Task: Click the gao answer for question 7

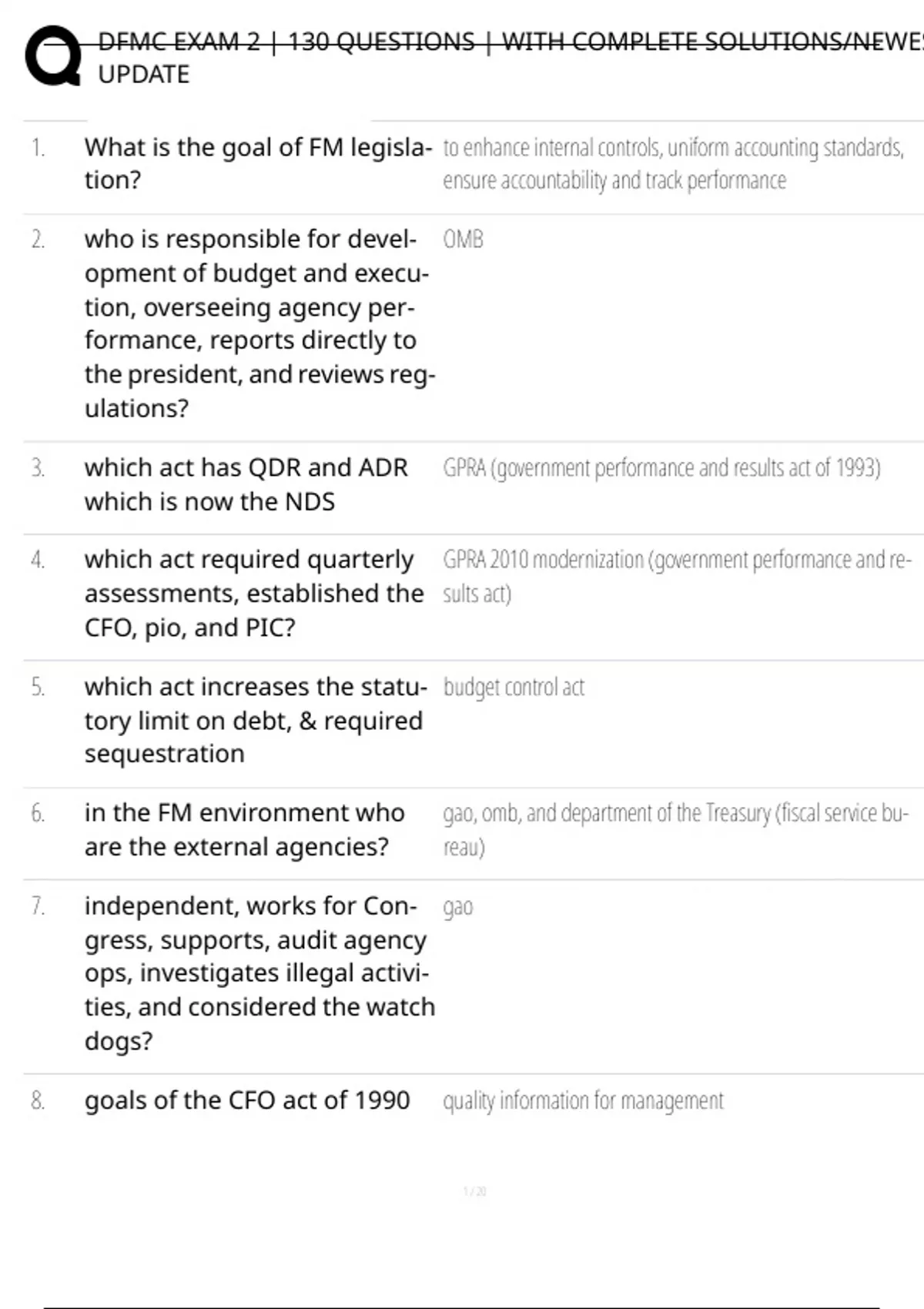Action: (x=457, y=908)
